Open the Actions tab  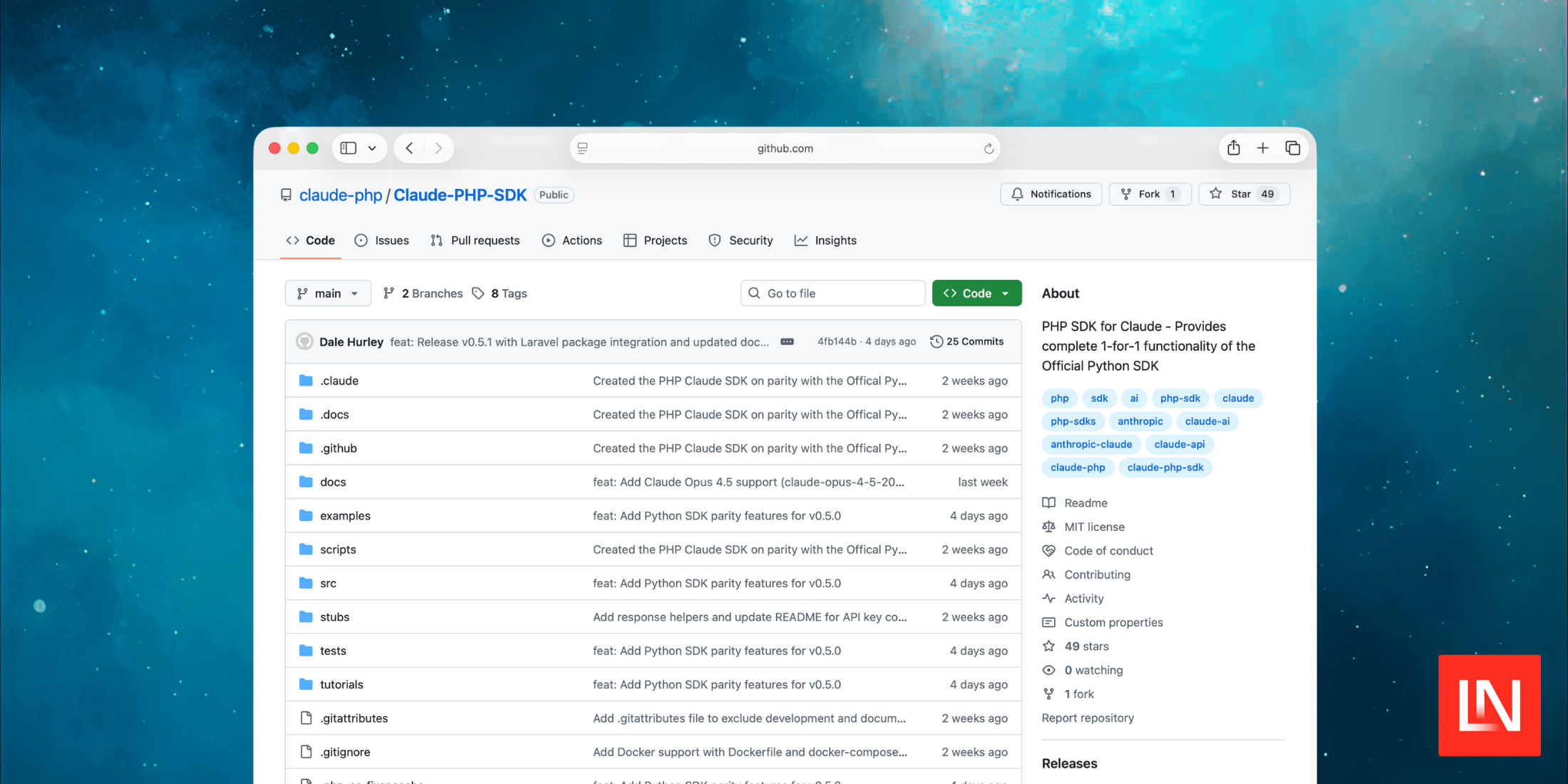572,240
